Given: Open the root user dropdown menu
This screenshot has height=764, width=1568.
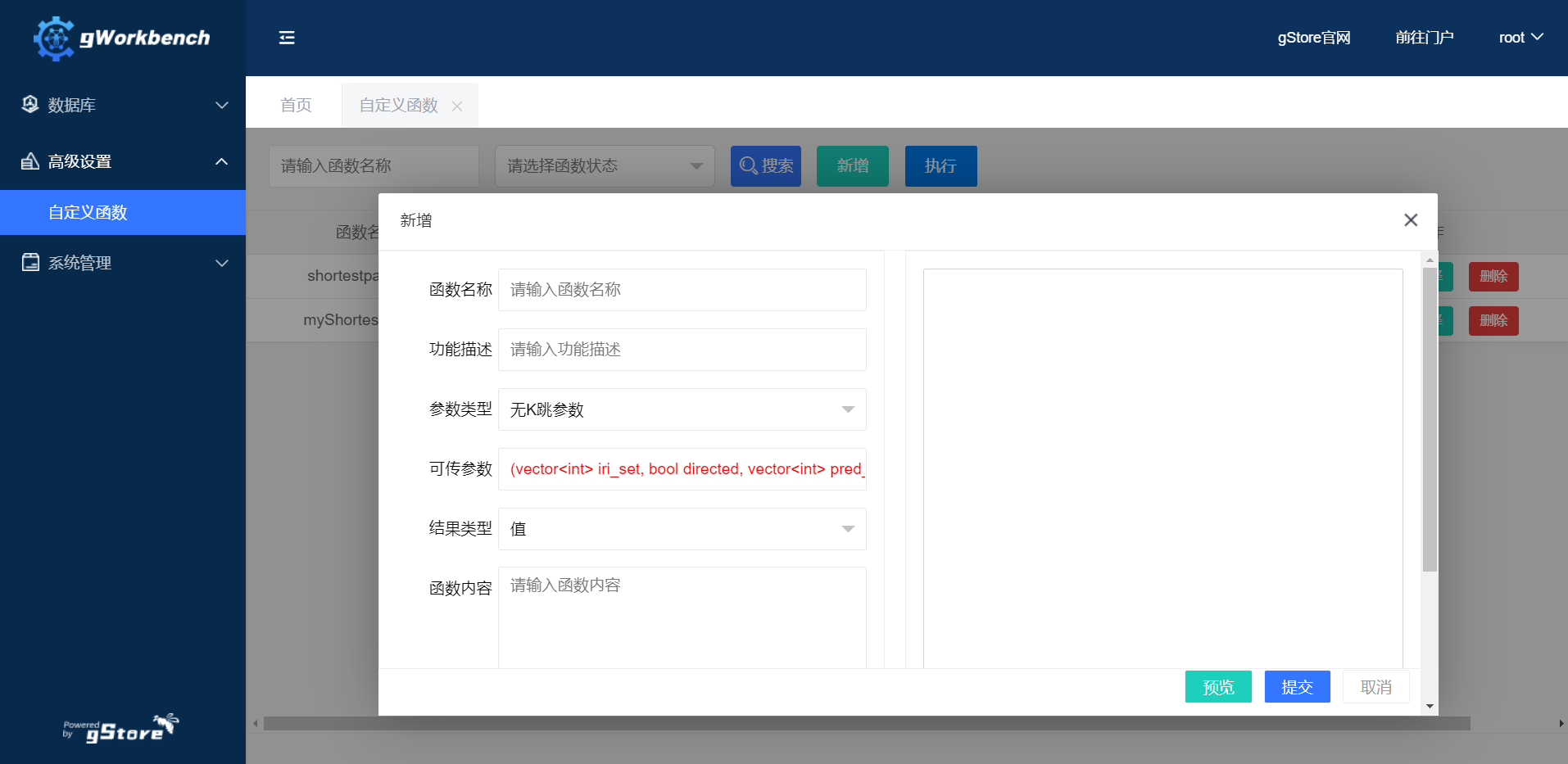Looking at the screenshot, I should coord(1520,38).
